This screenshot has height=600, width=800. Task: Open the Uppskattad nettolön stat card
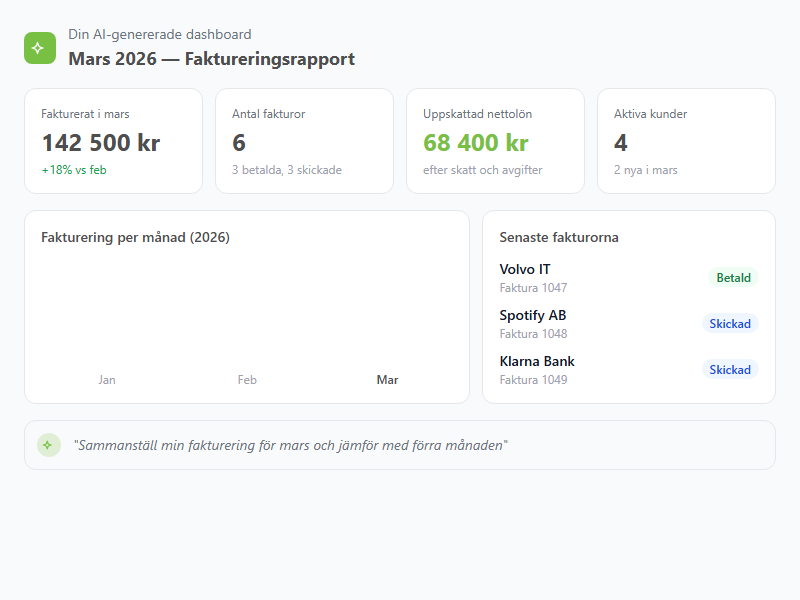tap(494, 140)
